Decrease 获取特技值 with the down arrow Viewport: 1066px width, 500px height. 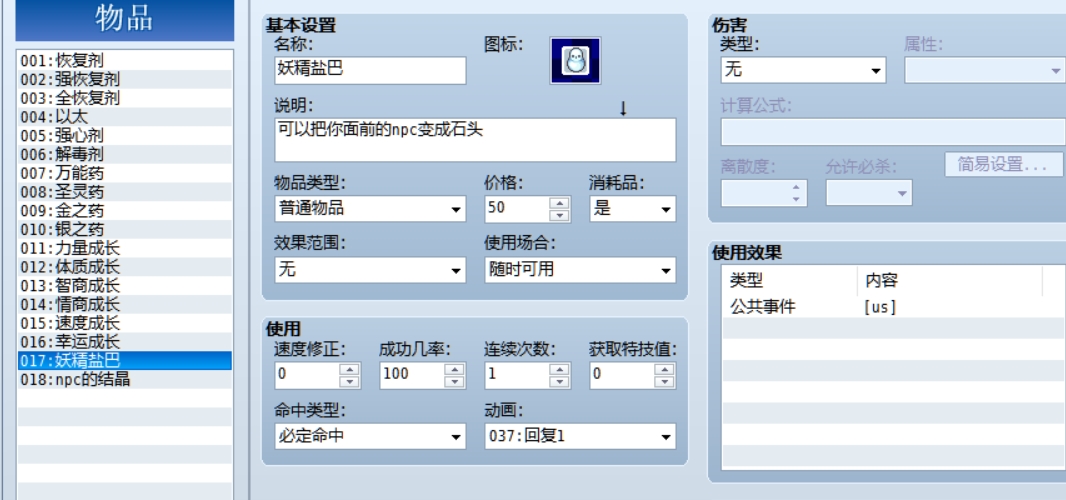click(x=664, y=382)
